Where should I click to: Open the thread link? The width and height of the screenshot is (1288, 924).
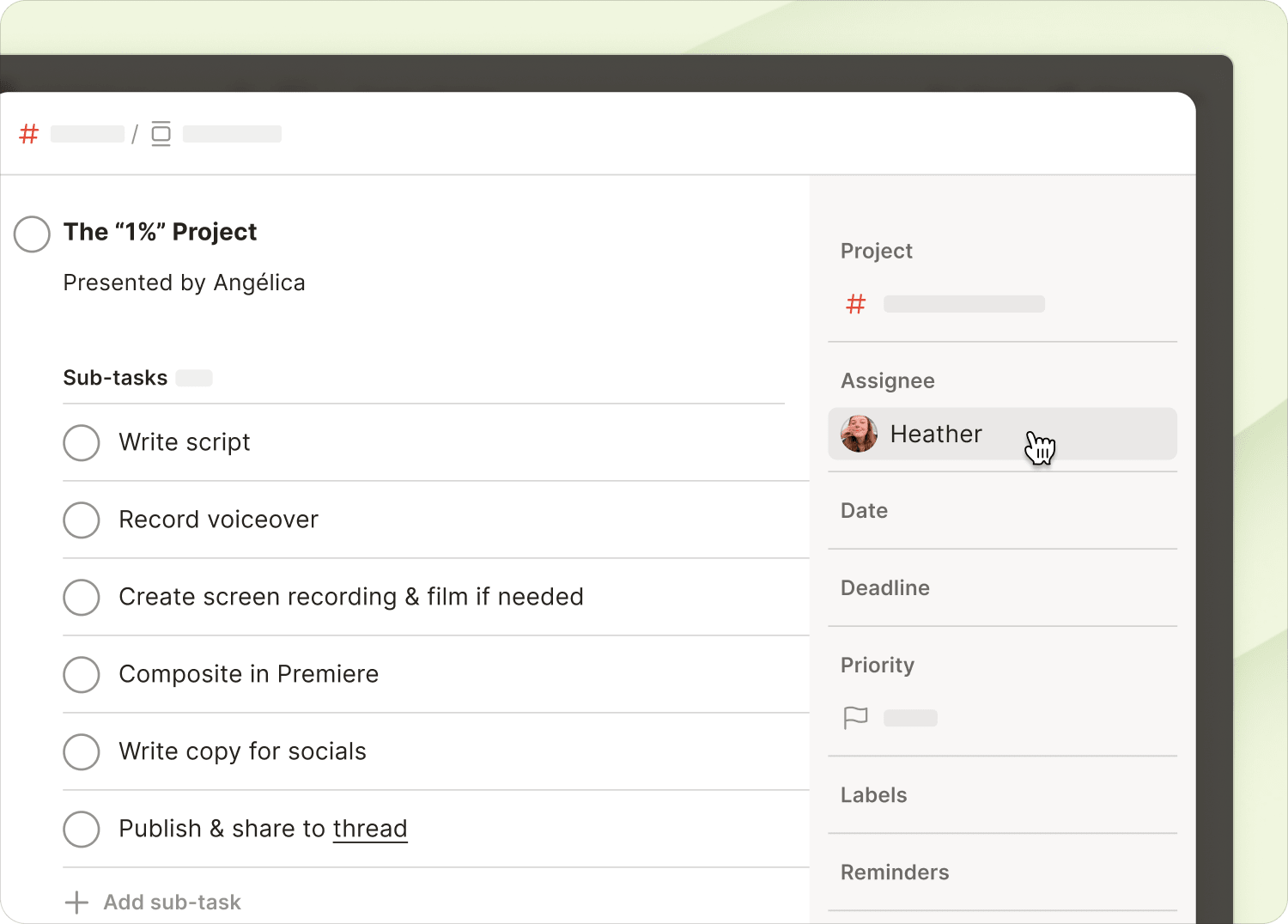pyautogui.click(x=370, y=829)
